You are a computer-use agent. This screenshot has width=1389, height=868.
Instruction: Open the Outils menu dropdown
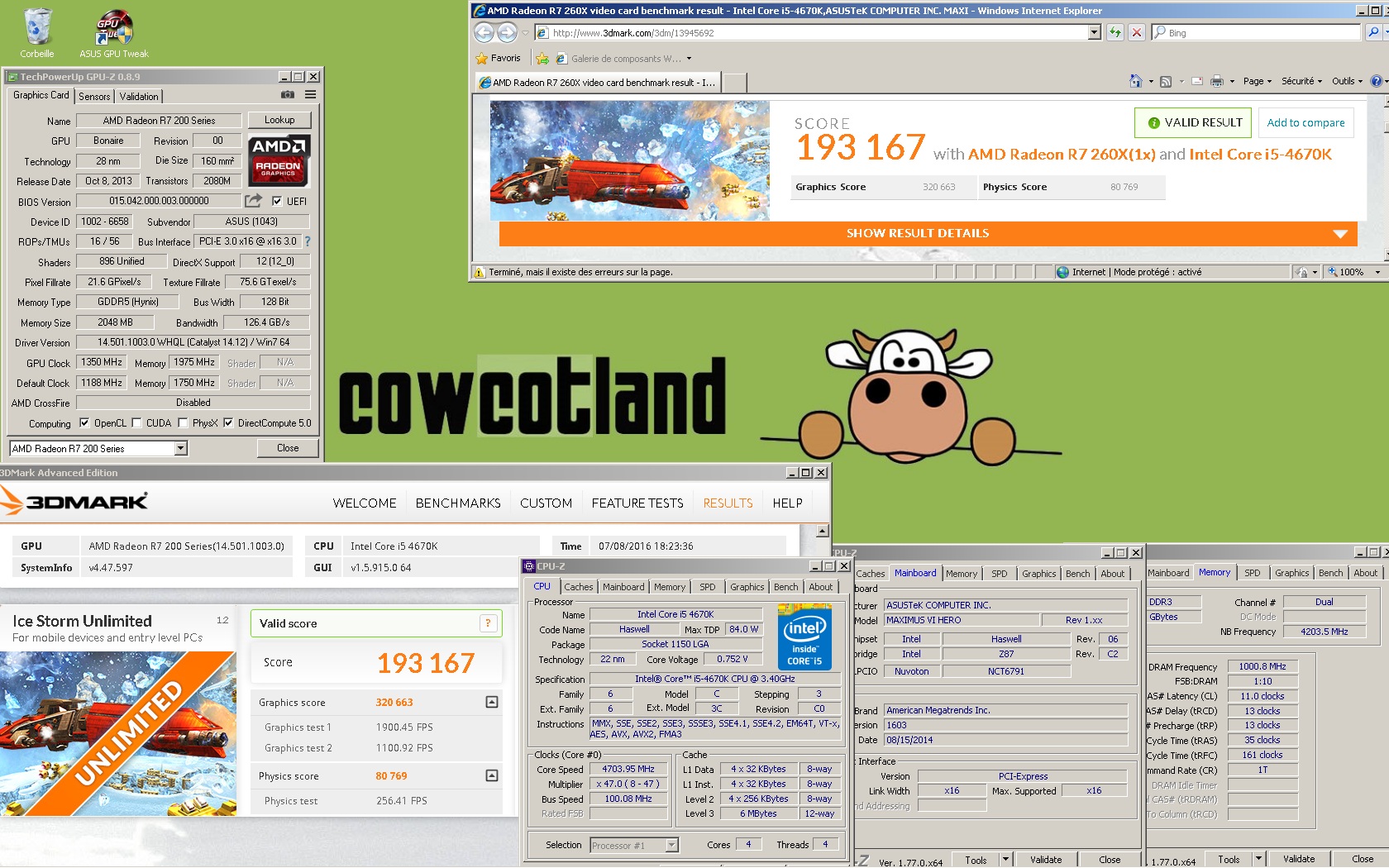point(1347,81)
